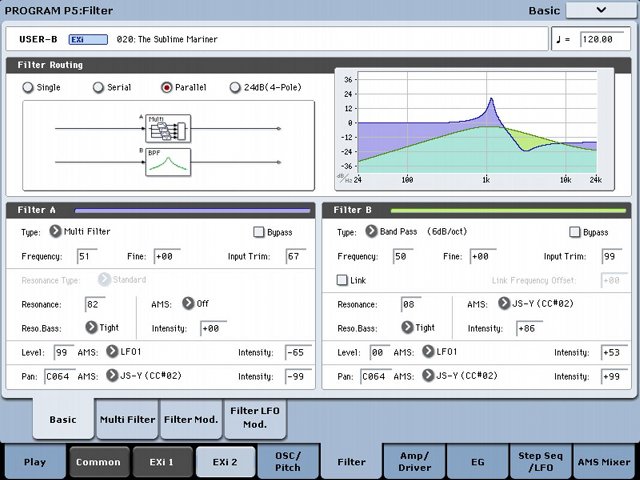Image resolution: width=640 pixels, height=480 pixels.
Task: Select 24dB(4-Pole) filter routing
Action: (x=236, y=87)
